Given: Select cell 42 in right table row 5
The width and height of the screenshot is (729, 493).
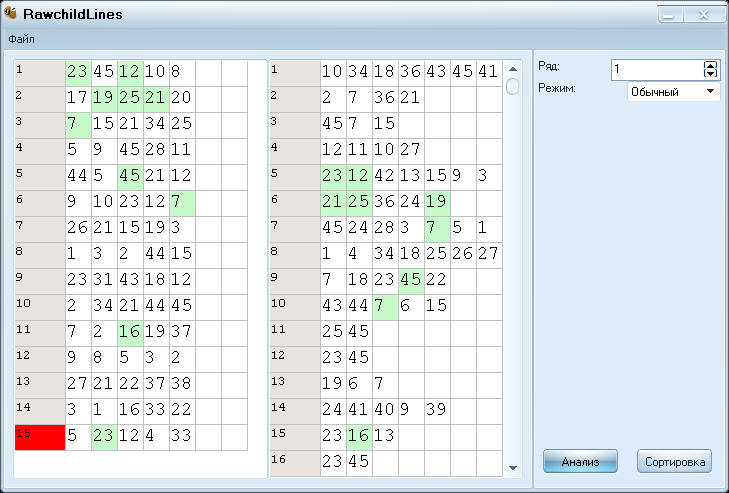Looking at the screenshot, I should pyautogui.click(x=385, y=177).
